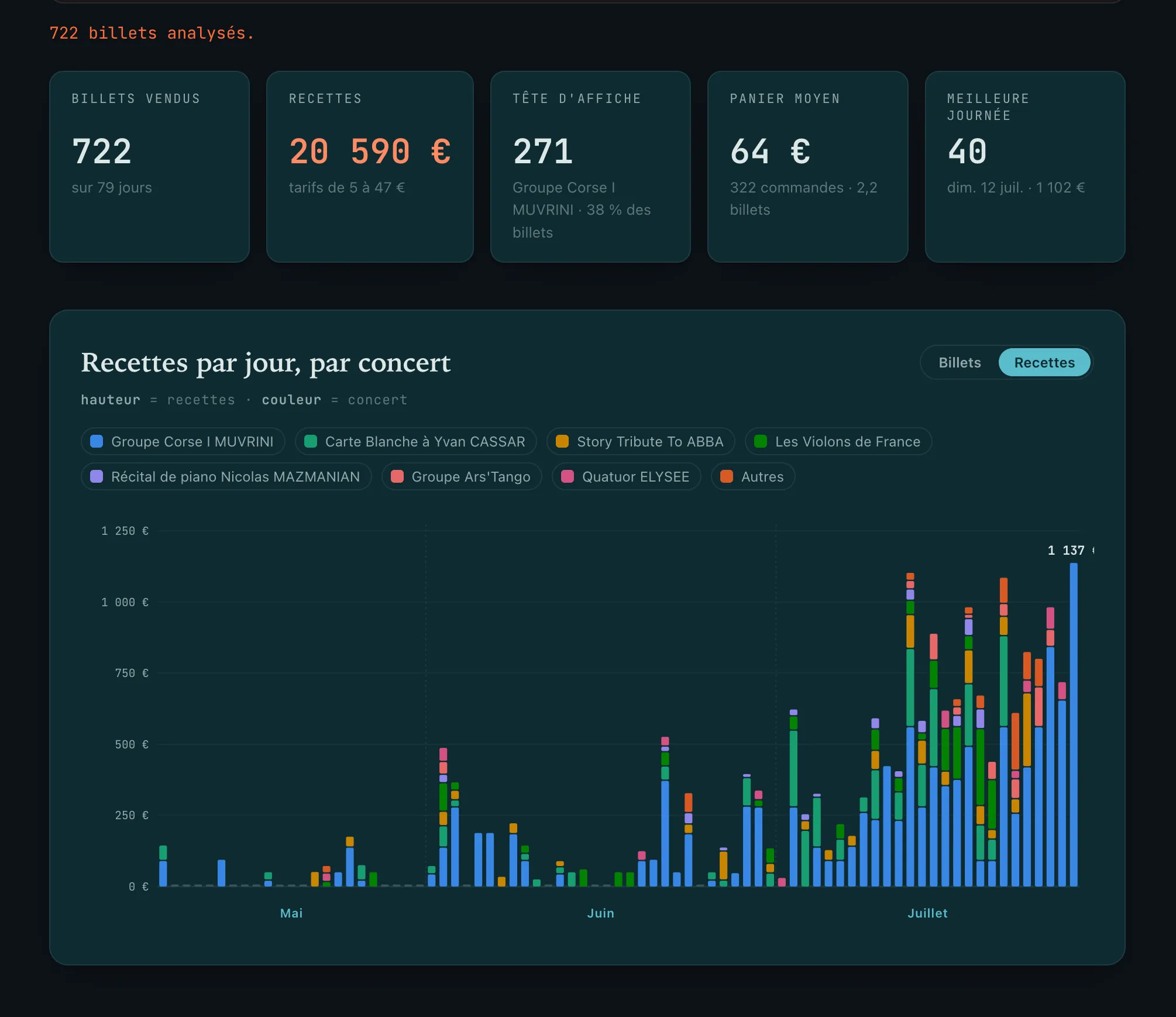Image resolution: width=1176 pixels, height=1017 pixels.
Task: Toggle Story Tribute To ABBA legend
Action: pyautogui.click(x=641, y=442)
